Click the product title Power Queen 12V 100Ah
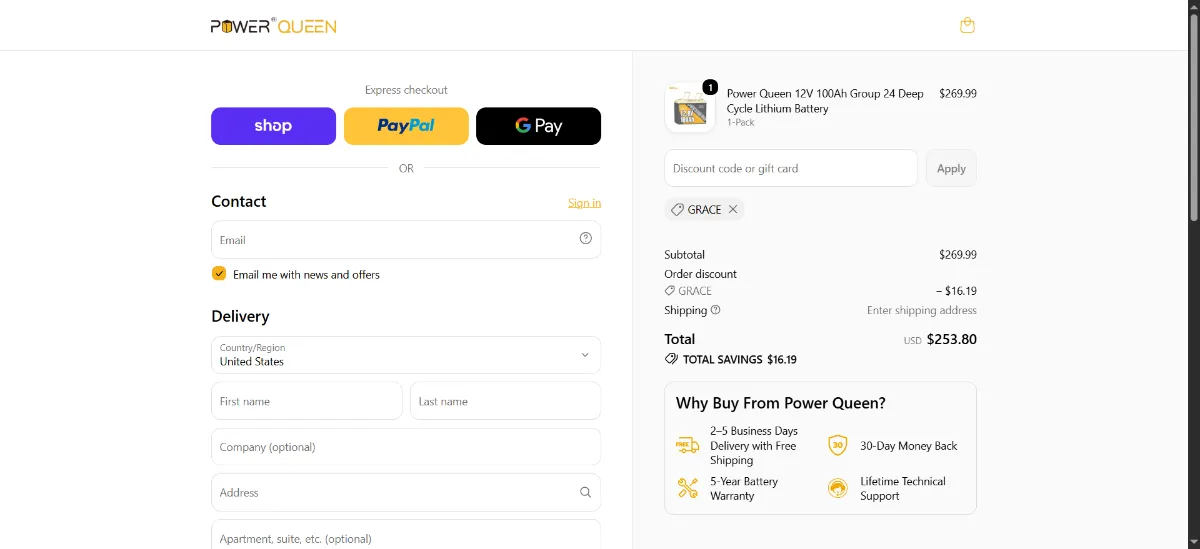1200x549 pixels. click(825, 101)
